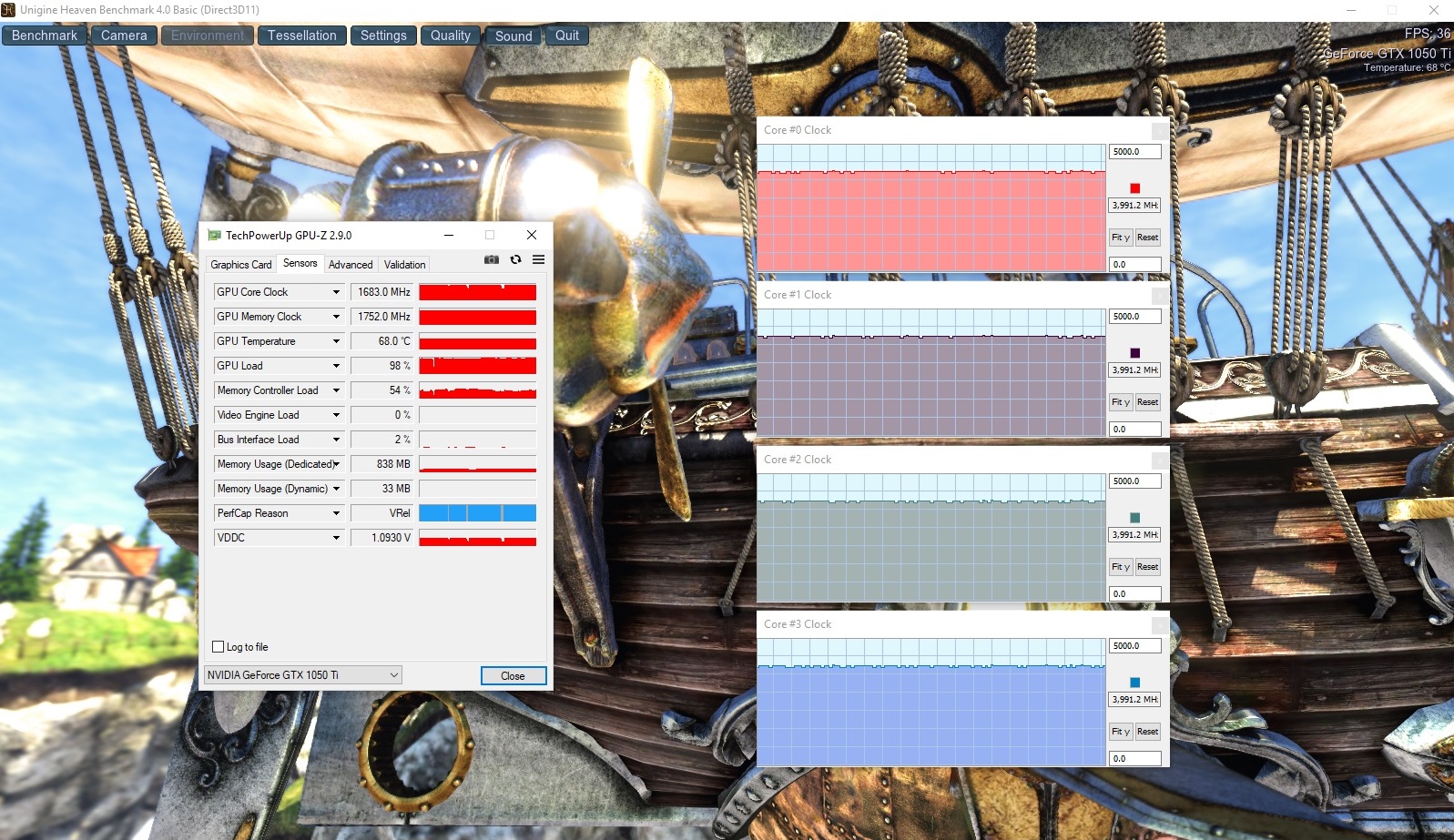Click the 1683.0 MHz core clock value
Viewport: 1454px width, 840px height.
(x=381, y=292)
